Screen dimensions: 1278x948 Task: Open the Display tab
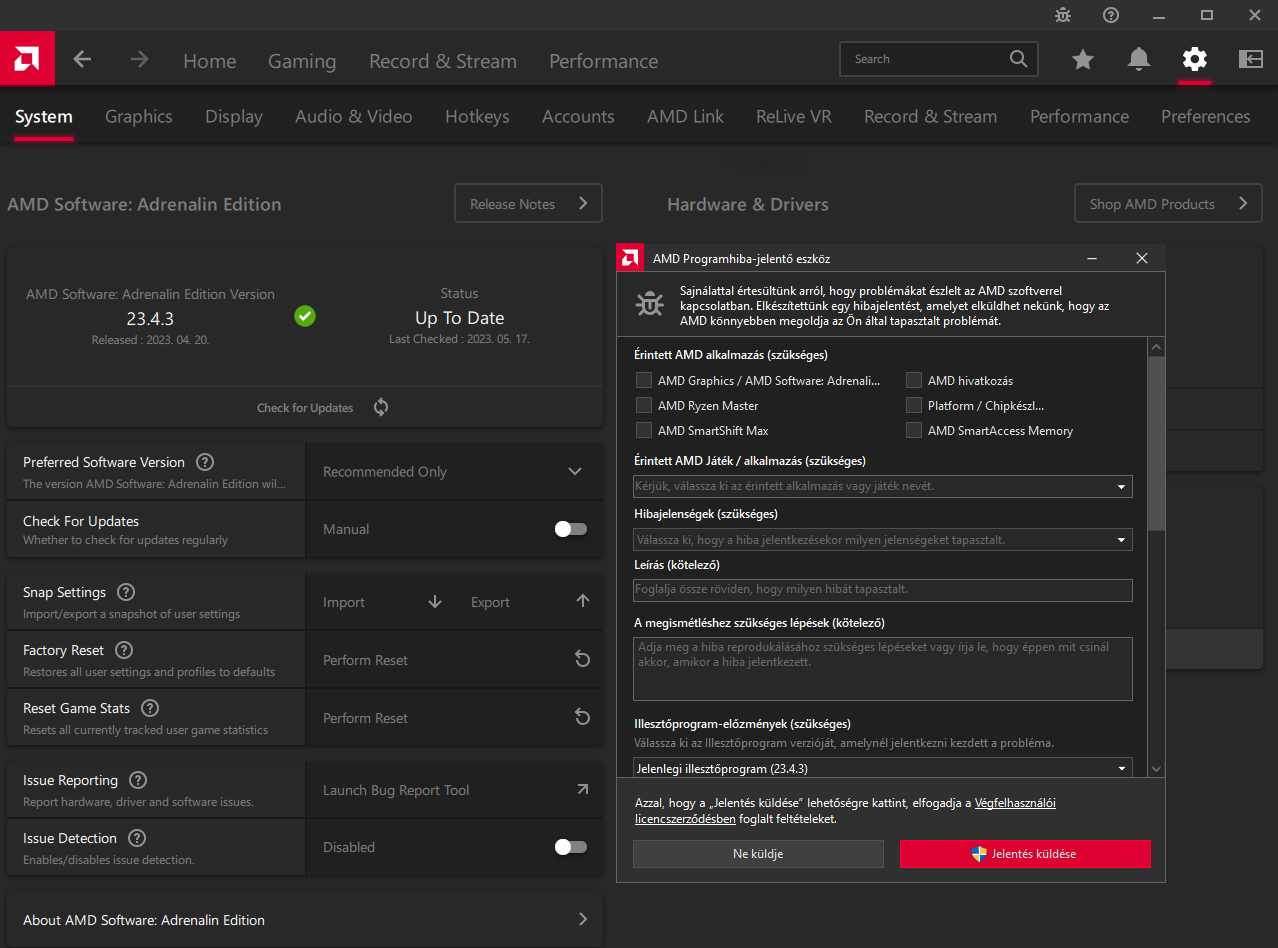[234, 117]
